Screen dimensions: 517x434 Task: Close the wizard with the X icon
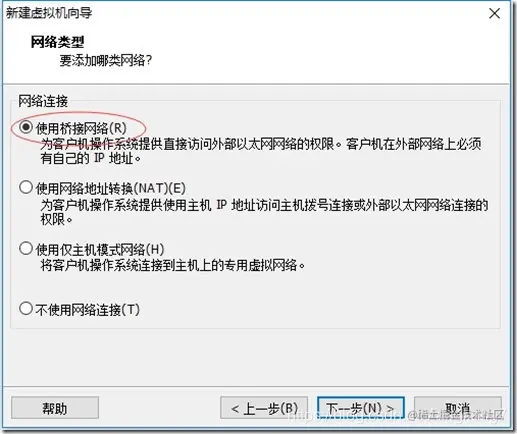494,14
